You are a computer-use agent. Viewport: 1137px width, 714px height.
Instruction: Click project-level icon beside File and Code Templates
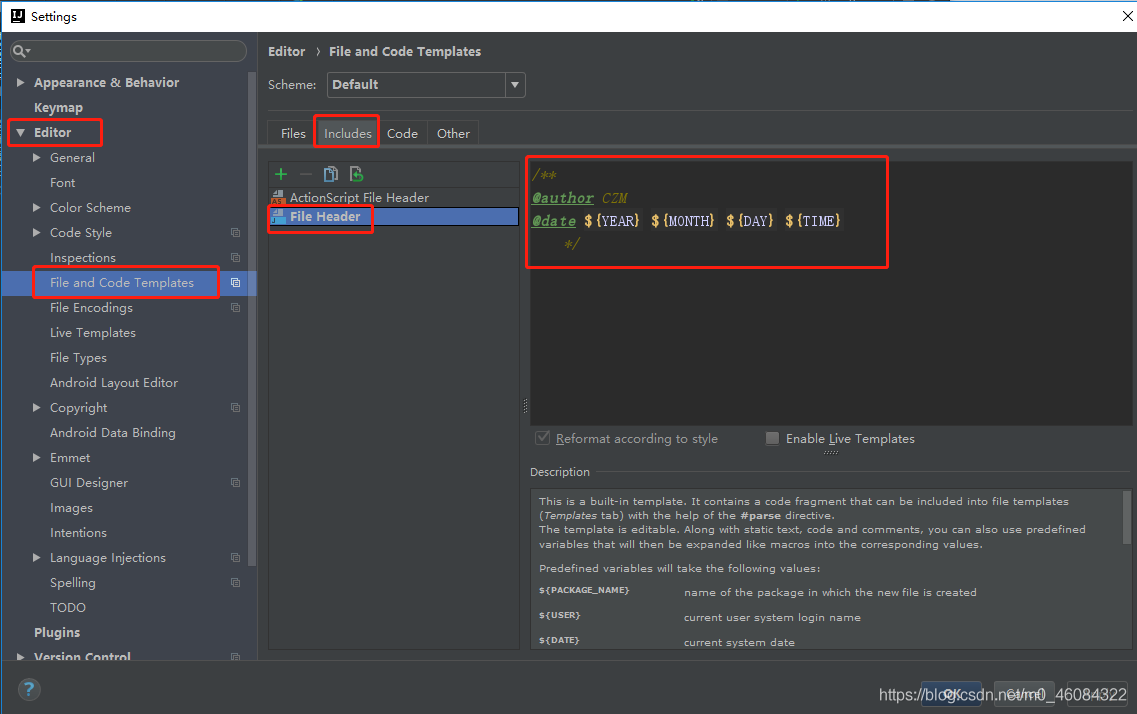click(236, 283)
